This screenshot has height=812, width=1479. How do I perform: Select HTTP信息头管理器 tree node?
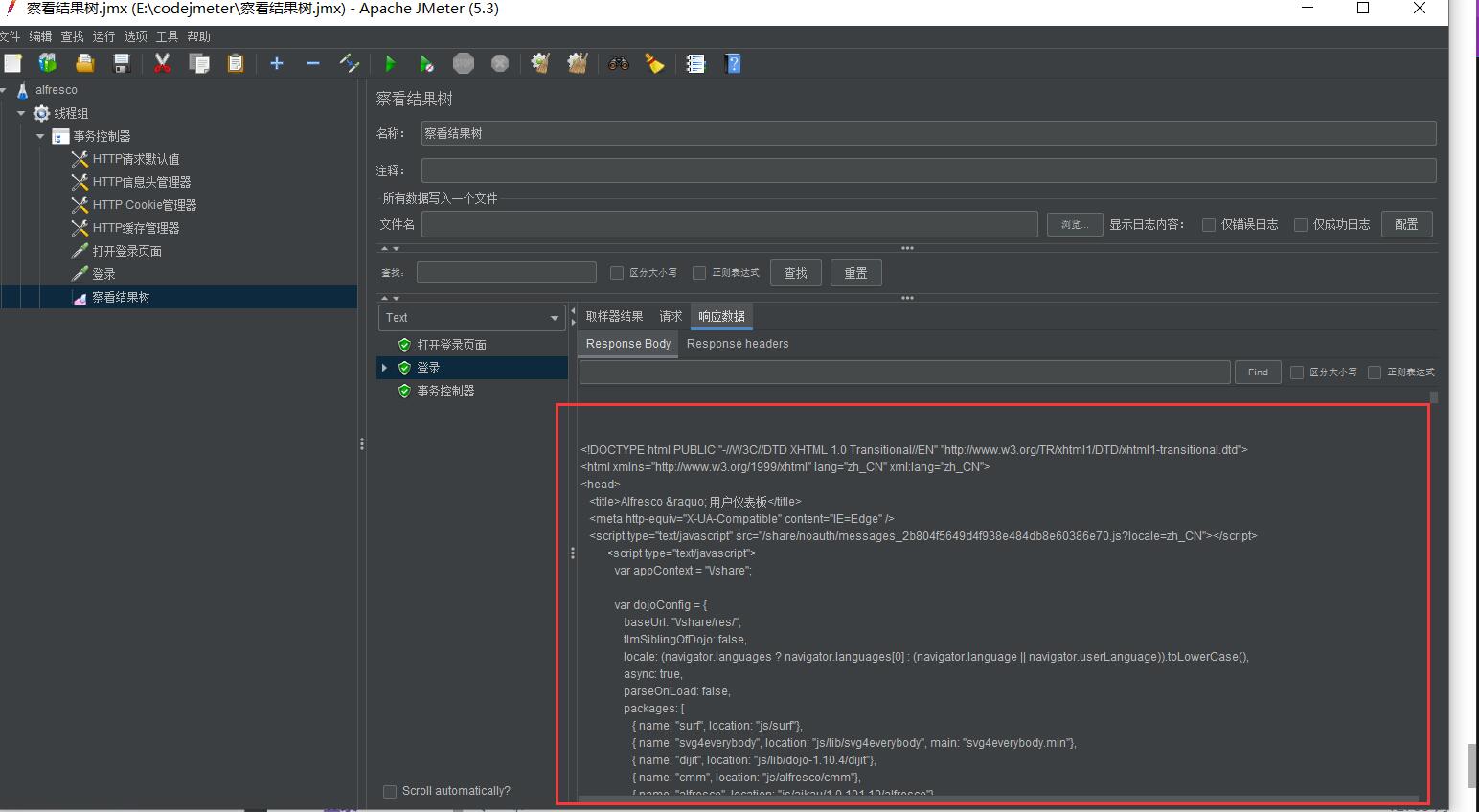pyautogui.click(x=141, y=182)
